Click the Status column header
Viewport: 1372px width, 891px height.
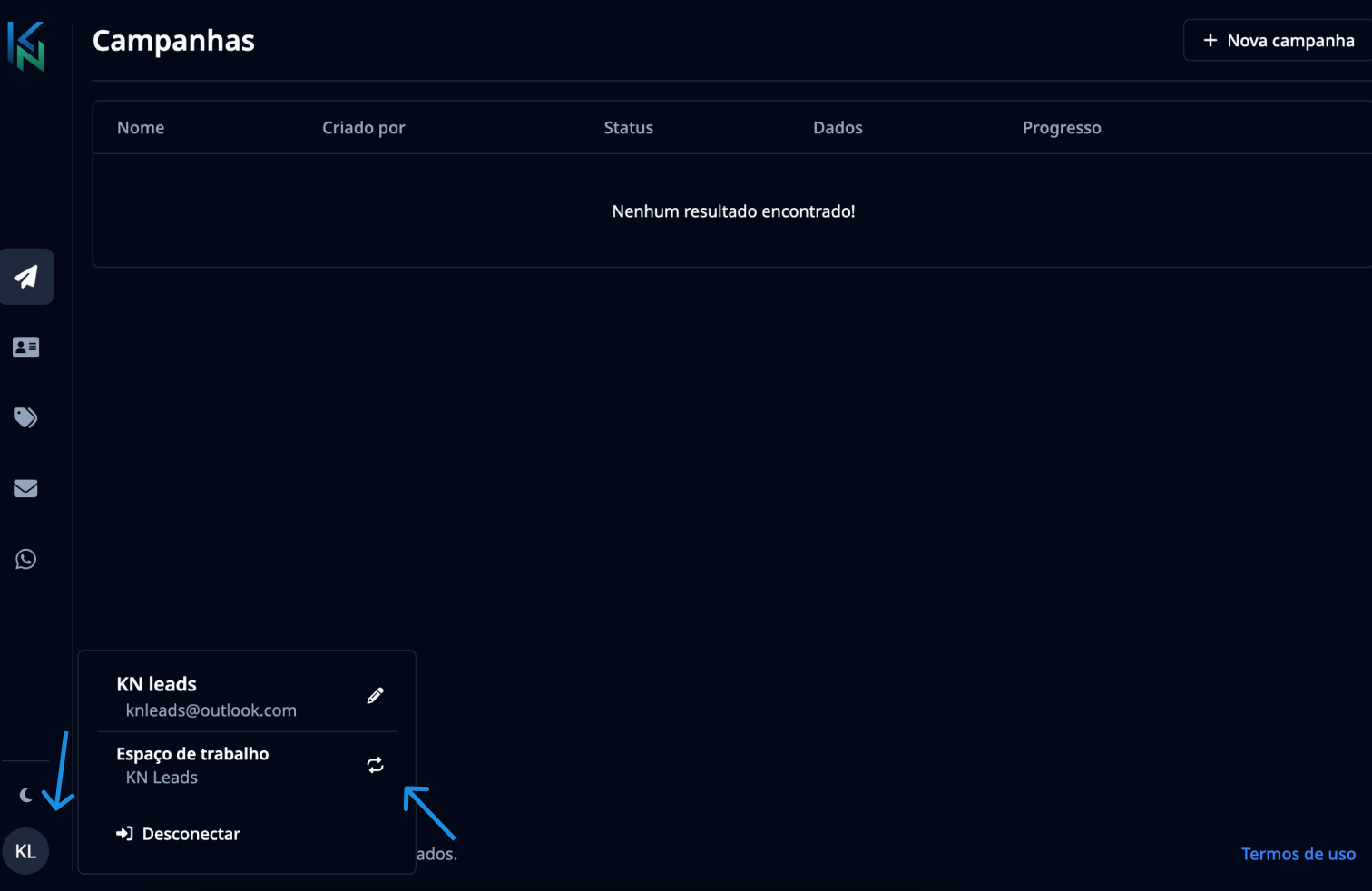(629, 128)
